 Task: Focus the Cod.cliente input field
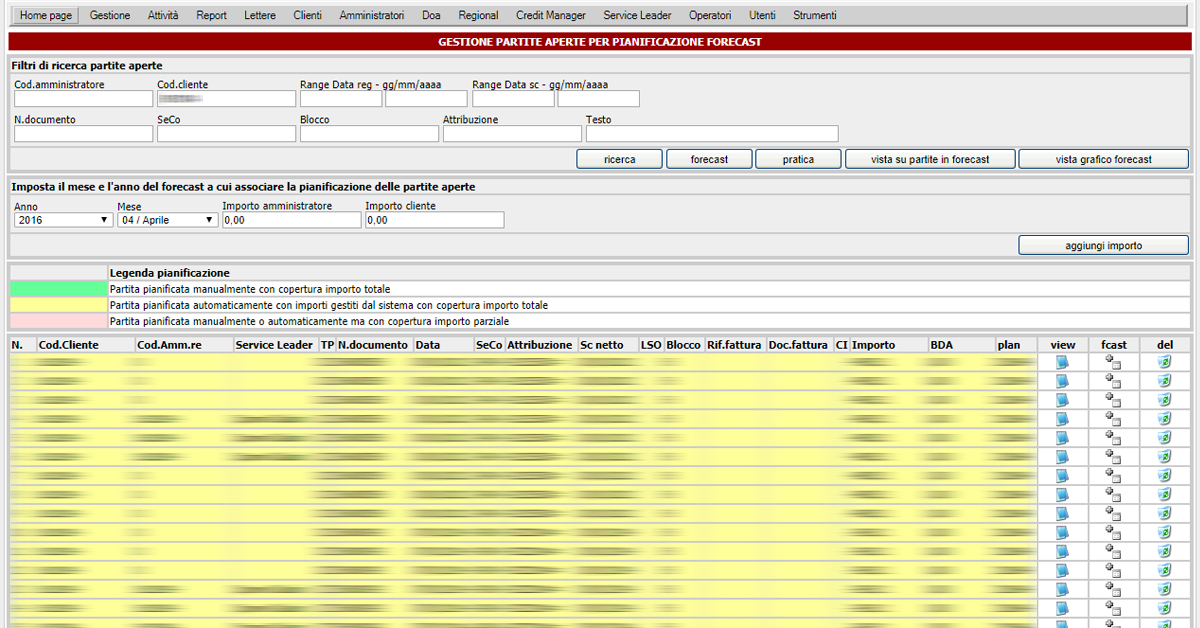tap(226, 99)
